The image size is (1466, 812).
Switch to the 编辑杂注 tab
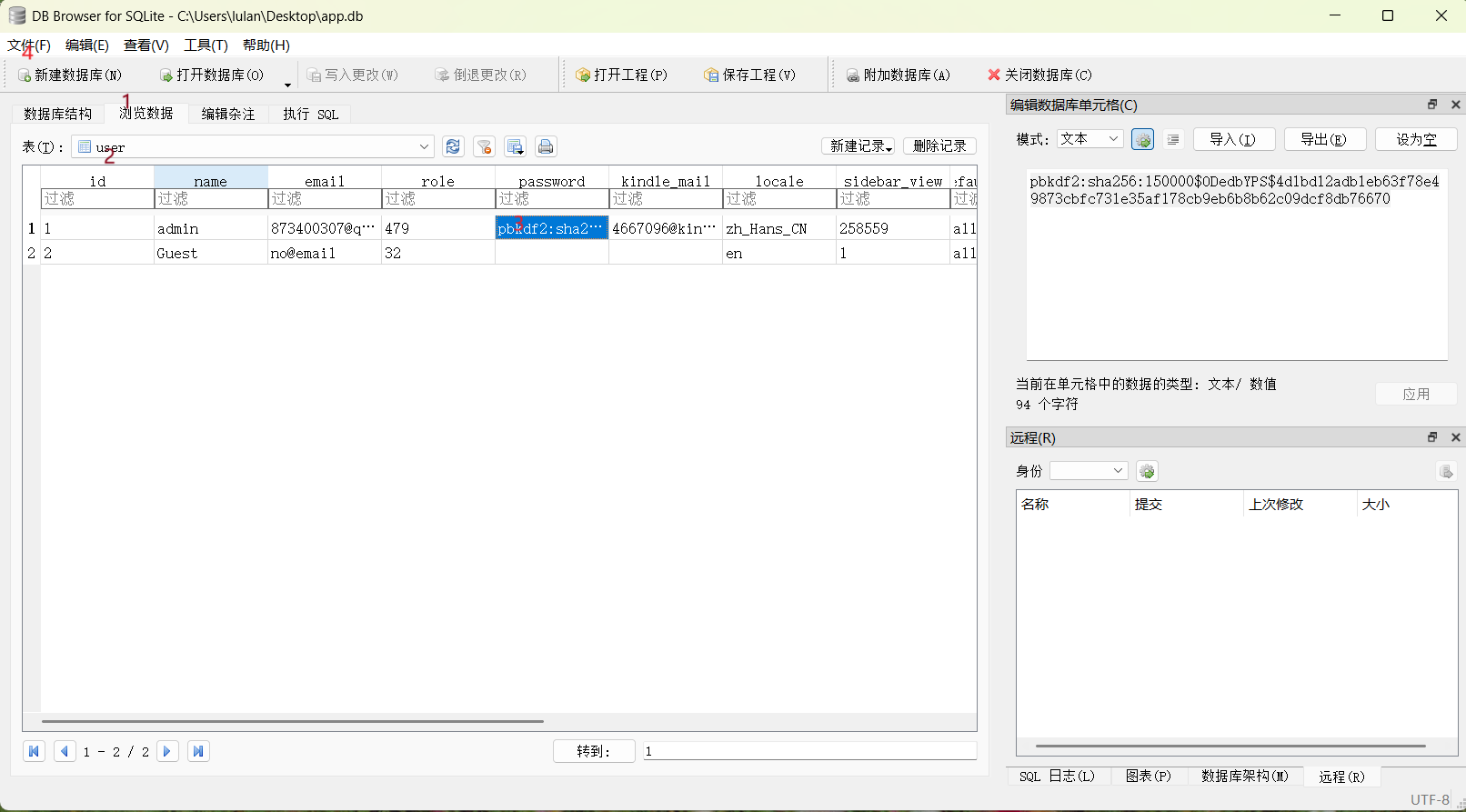coord(228,114)
